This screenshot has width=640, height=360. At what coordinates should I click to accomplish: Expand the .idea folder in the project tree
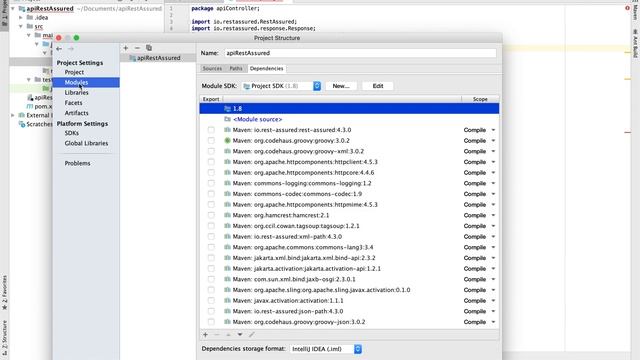(x=21, y=18)
